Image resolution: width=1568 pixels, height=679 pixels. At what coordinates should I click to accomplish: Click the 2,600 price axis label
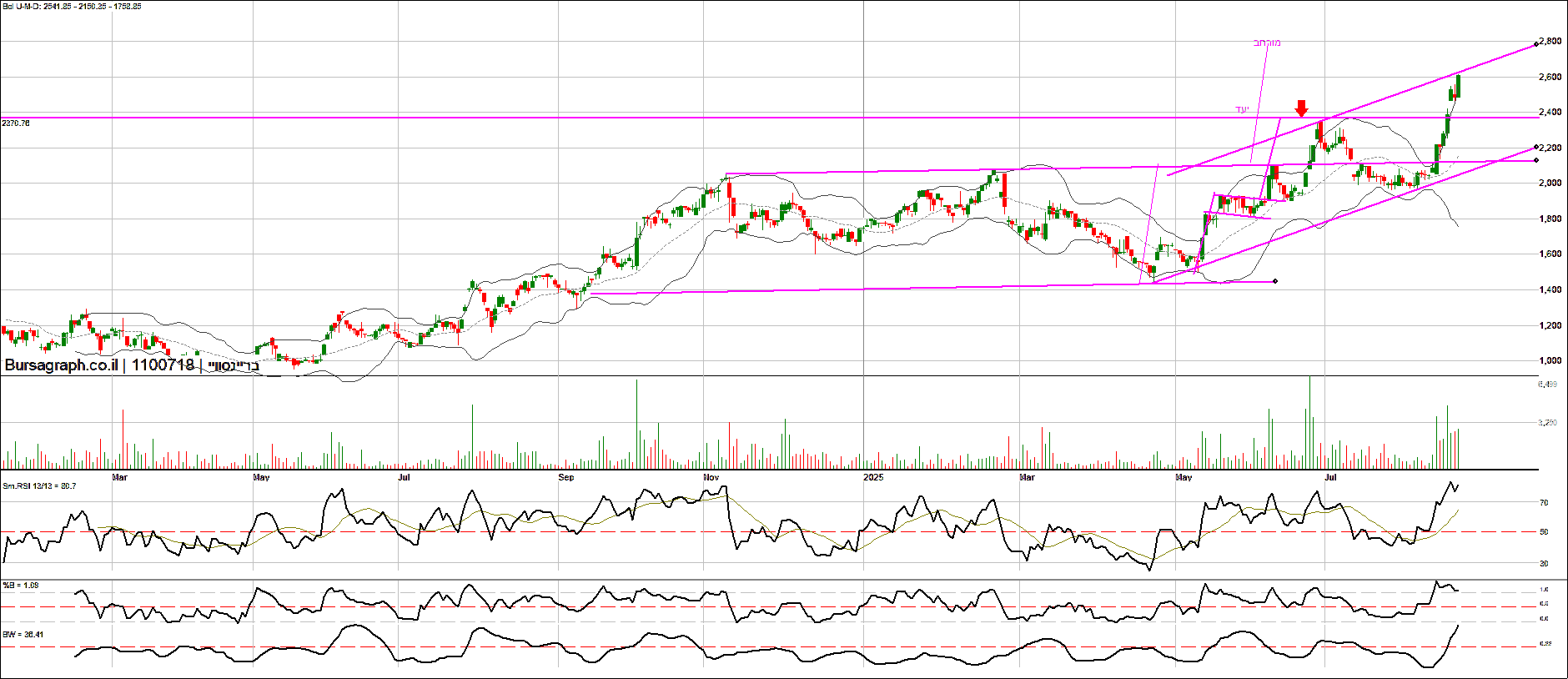pyautogui.click(x=1550, y=77)
